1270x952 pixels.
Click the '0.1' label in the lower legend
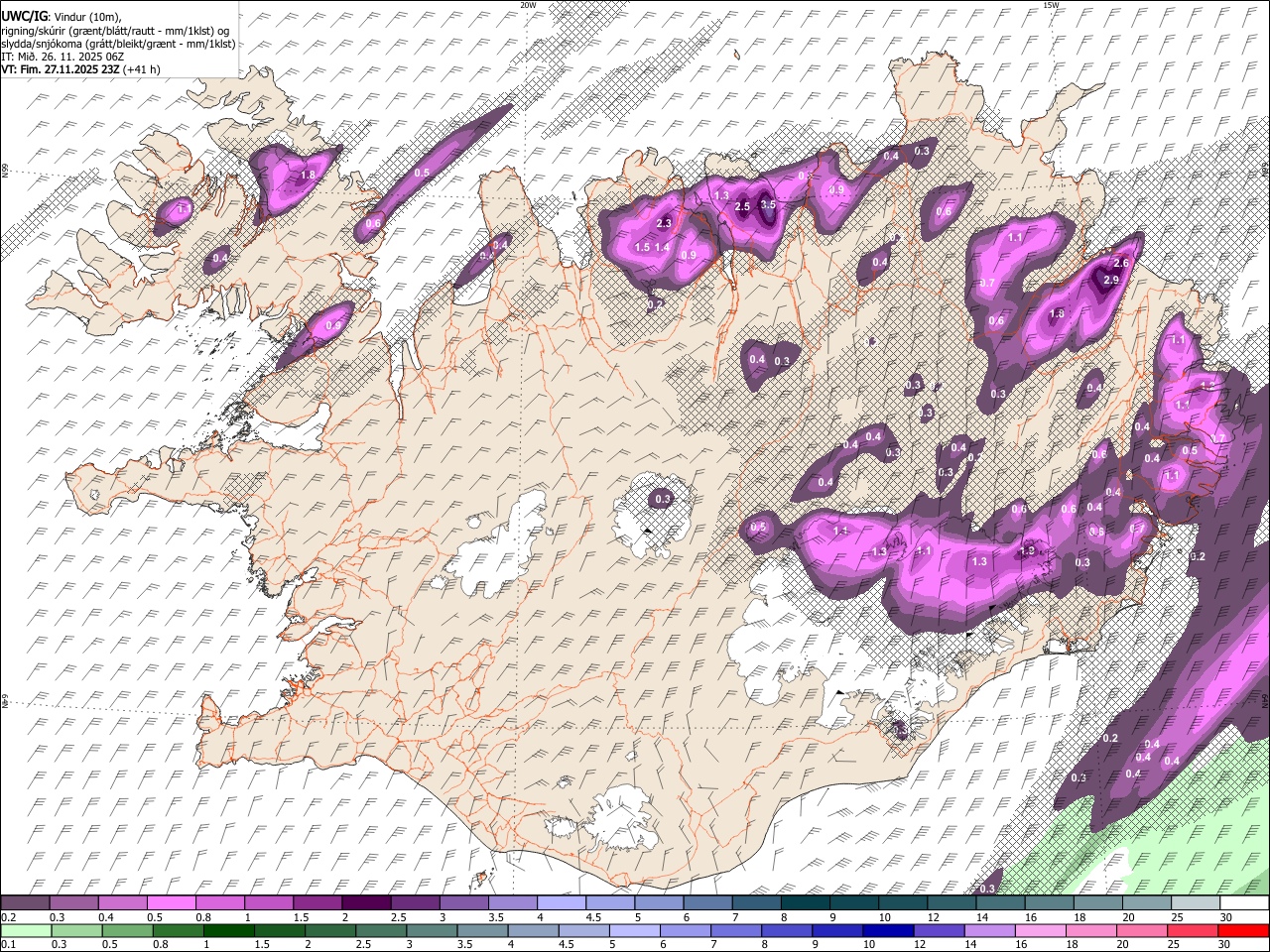pos(7,945)
